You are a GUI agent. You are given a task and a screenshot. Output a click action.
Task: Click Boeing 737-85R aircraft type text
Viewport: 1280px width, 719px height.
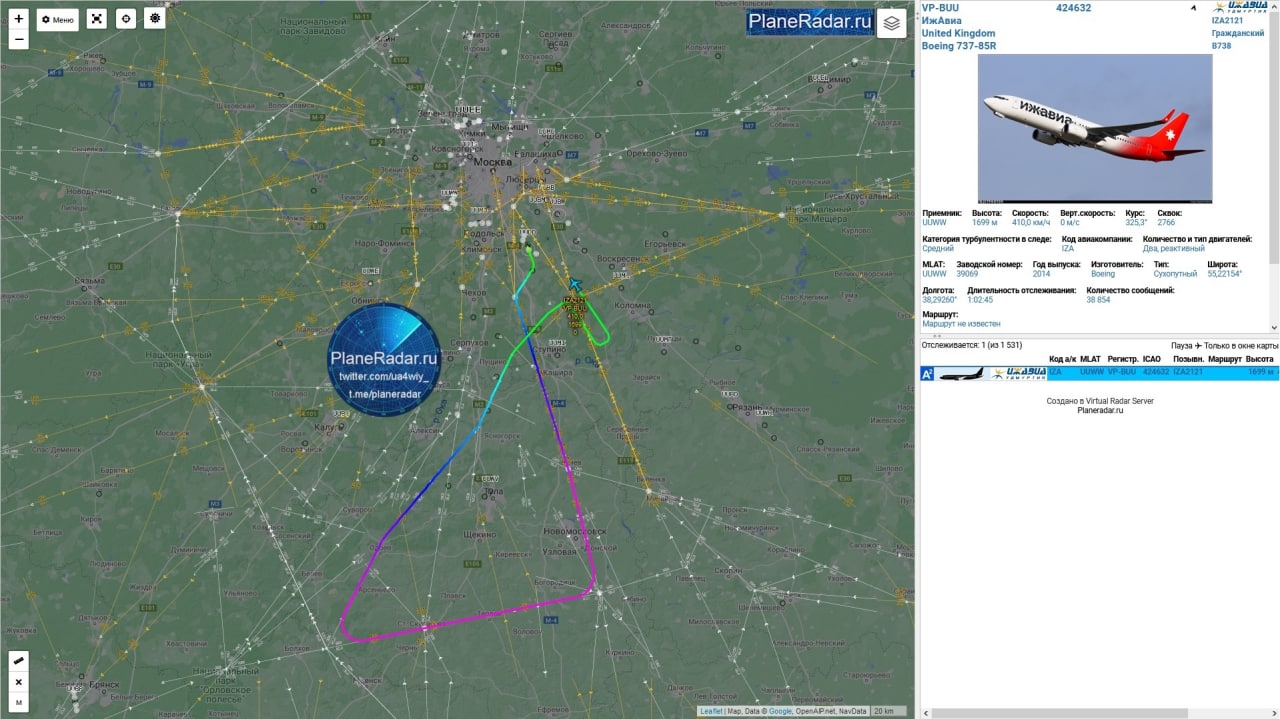tap(958, 46)
